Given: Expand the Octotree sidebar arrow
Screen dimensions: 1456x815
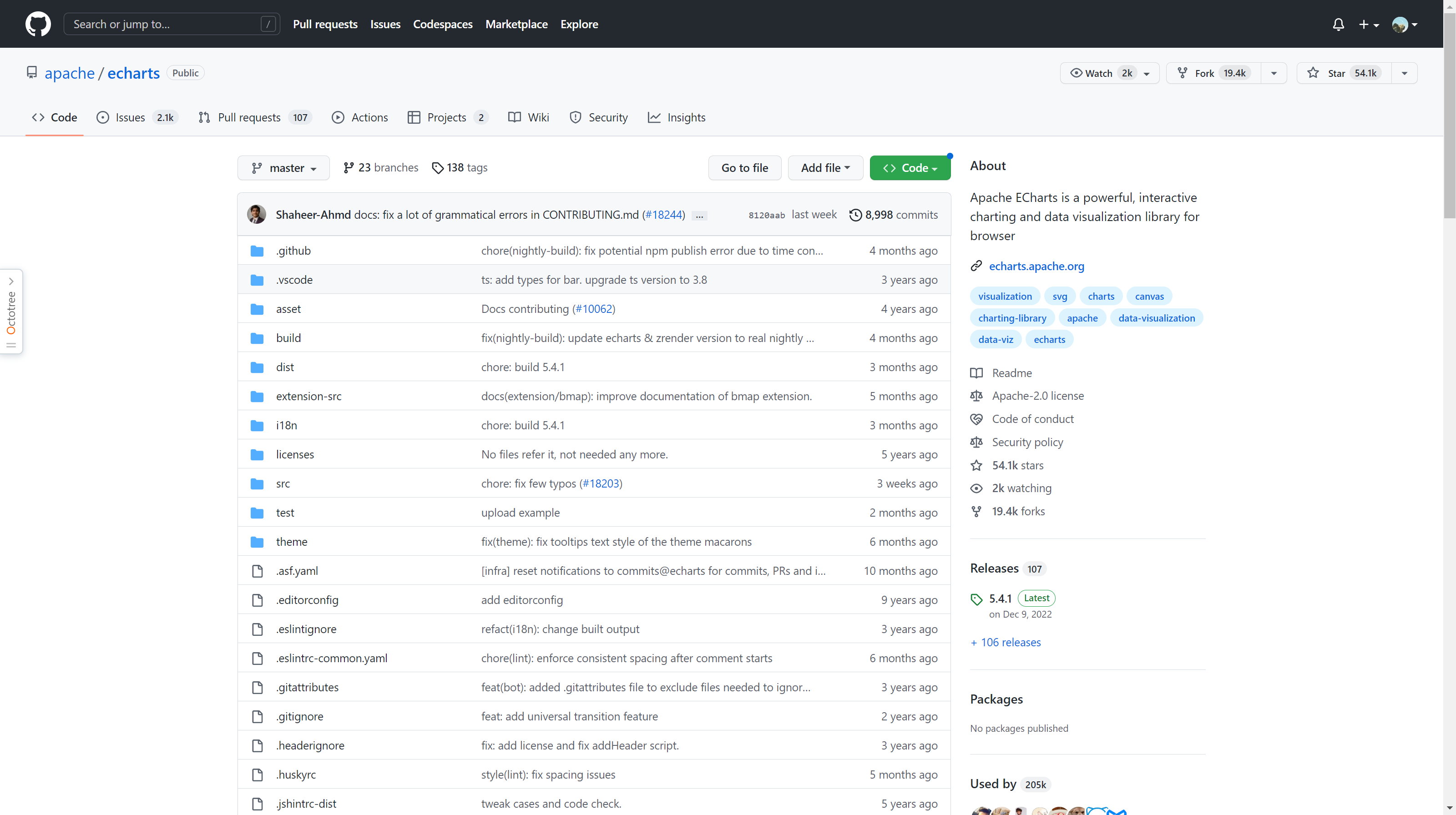Looking at the screenshot, I should [x=11, y=281].
